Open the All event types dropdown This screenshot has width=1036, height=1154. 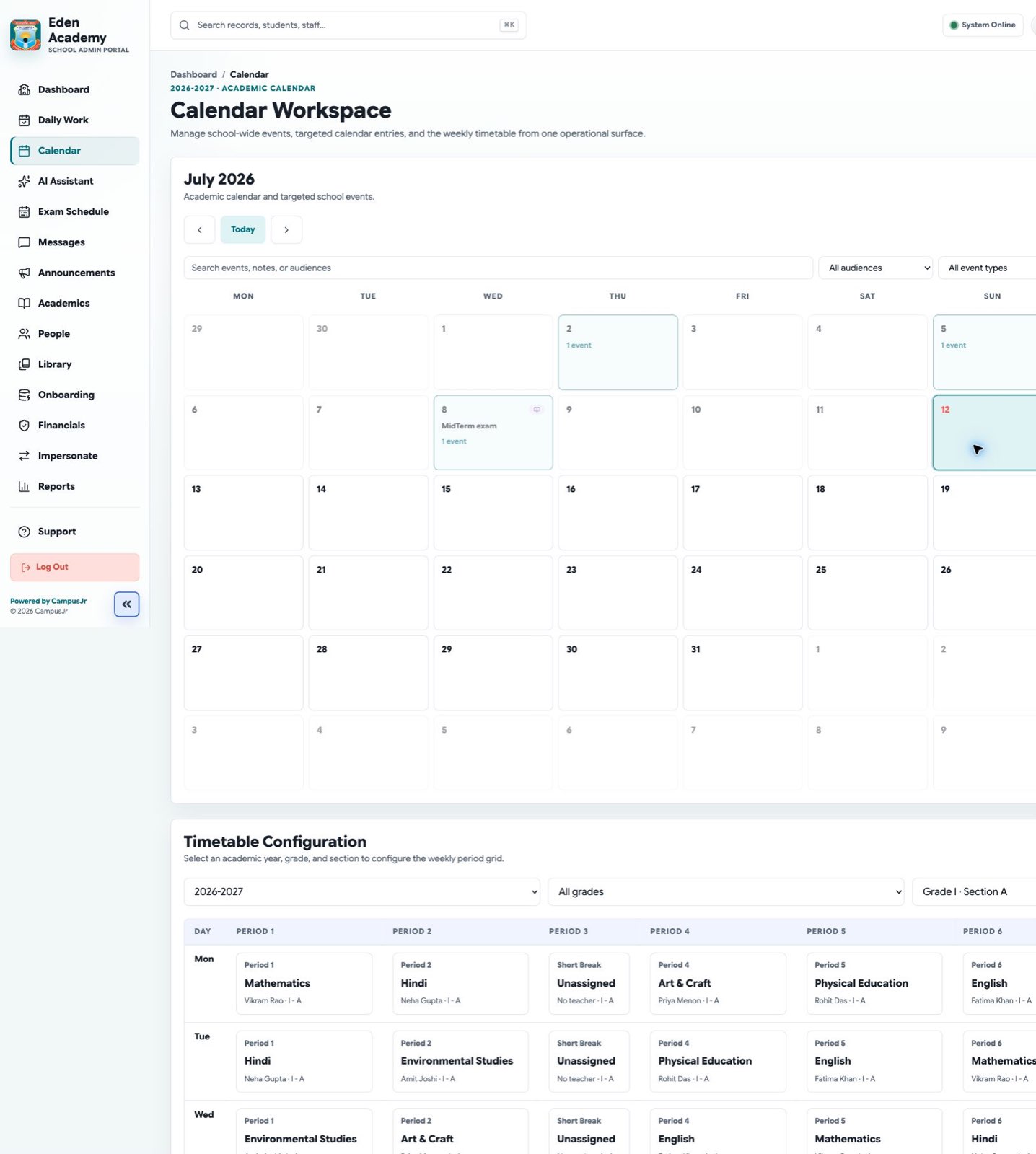coord(988,268)
